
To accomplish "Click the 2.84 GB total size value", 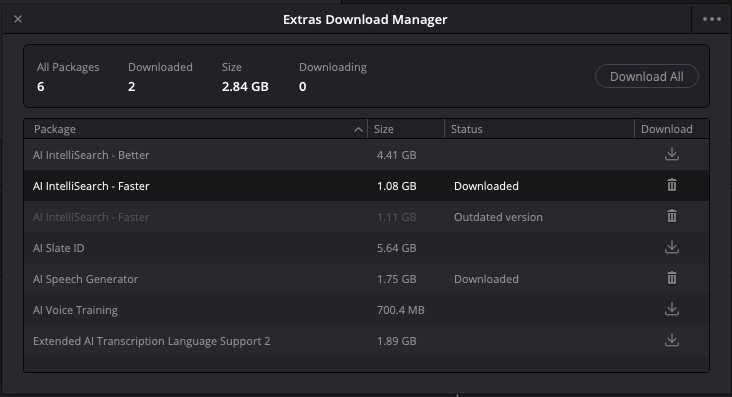I will pyautogui.click(x=245, y=86).
